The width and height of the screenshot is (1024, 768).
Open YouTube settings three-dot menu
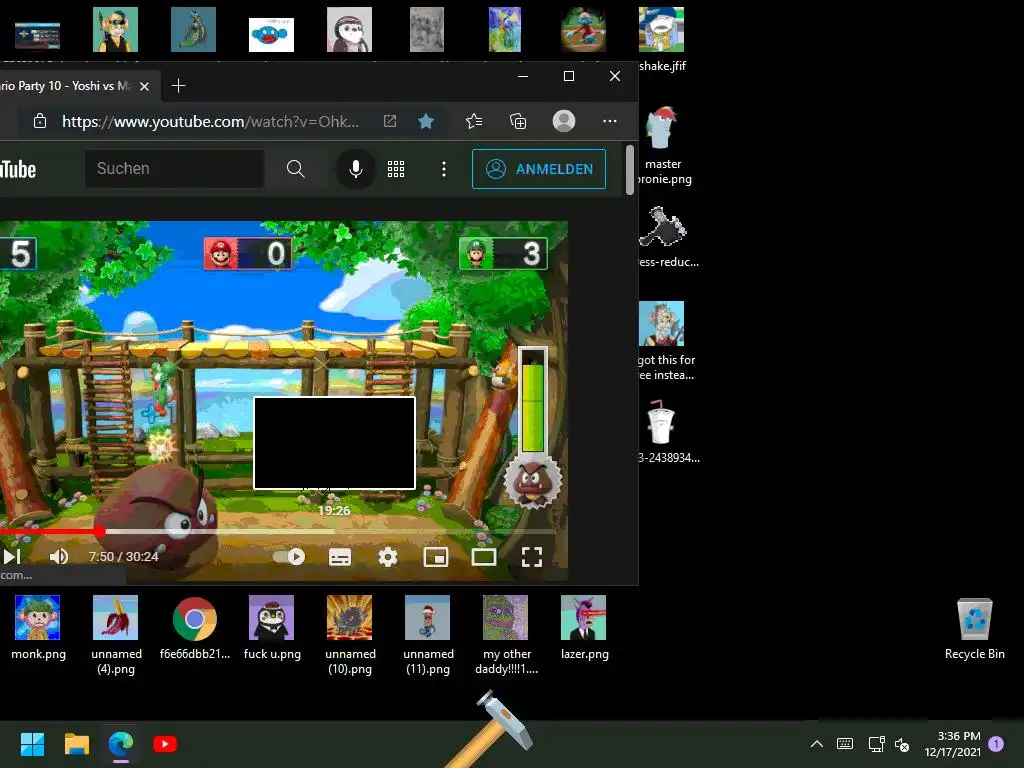coord(443,169)
